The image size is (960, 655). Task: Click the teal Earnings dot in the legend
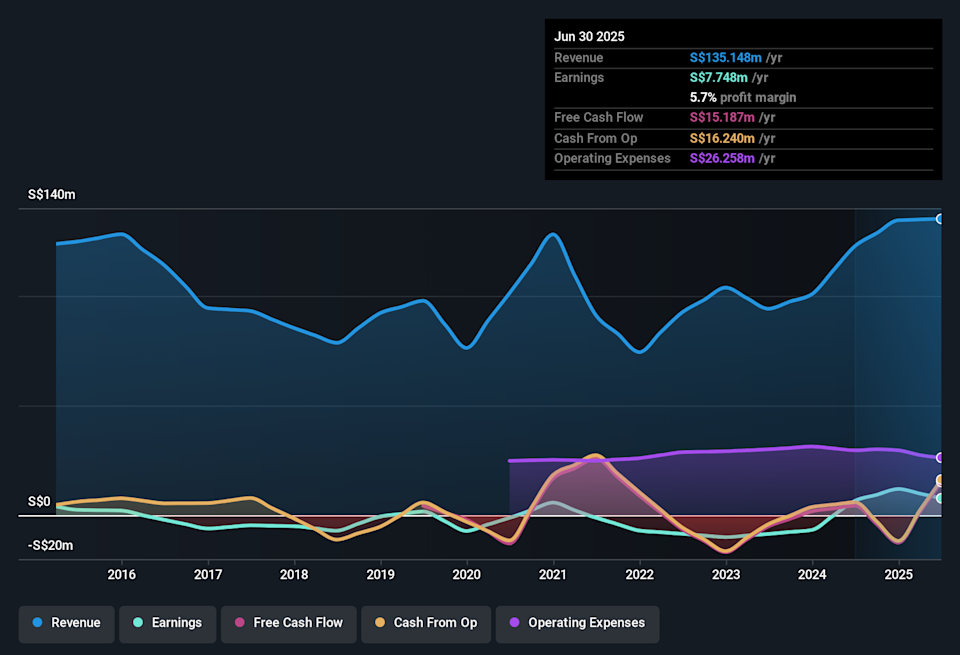(138, 624)
